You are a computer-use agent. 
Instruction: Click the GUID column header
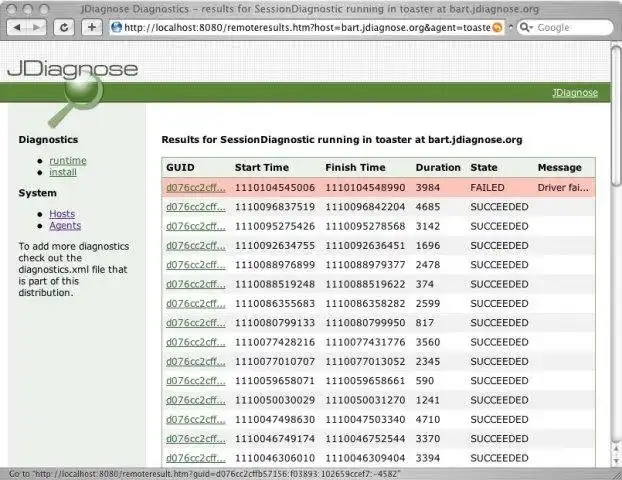click(180, 167)
